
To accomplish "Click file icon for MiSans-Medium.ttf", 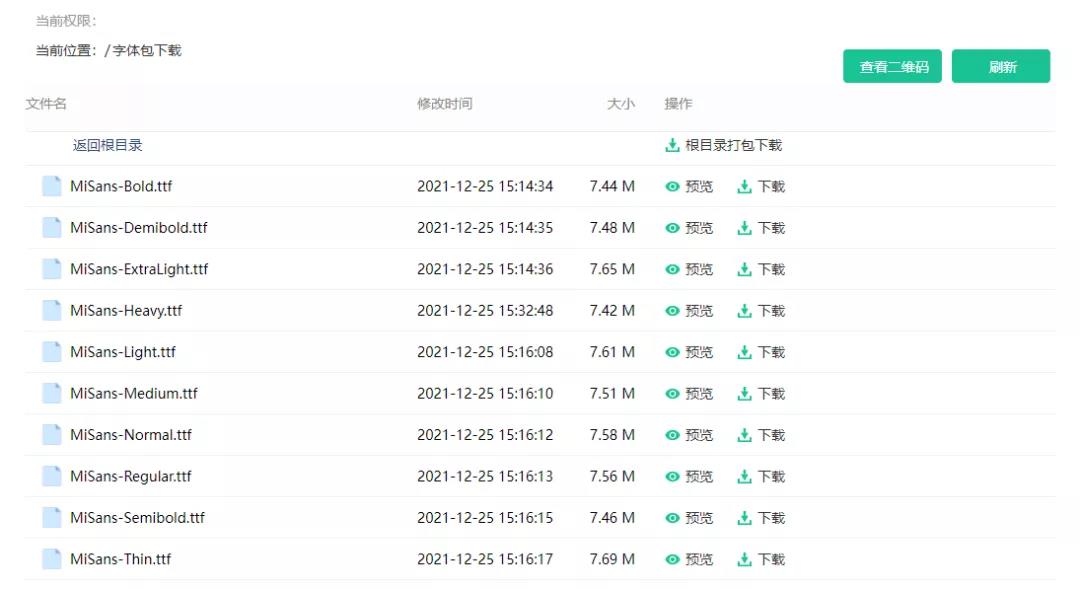I will tap(52, 393).
